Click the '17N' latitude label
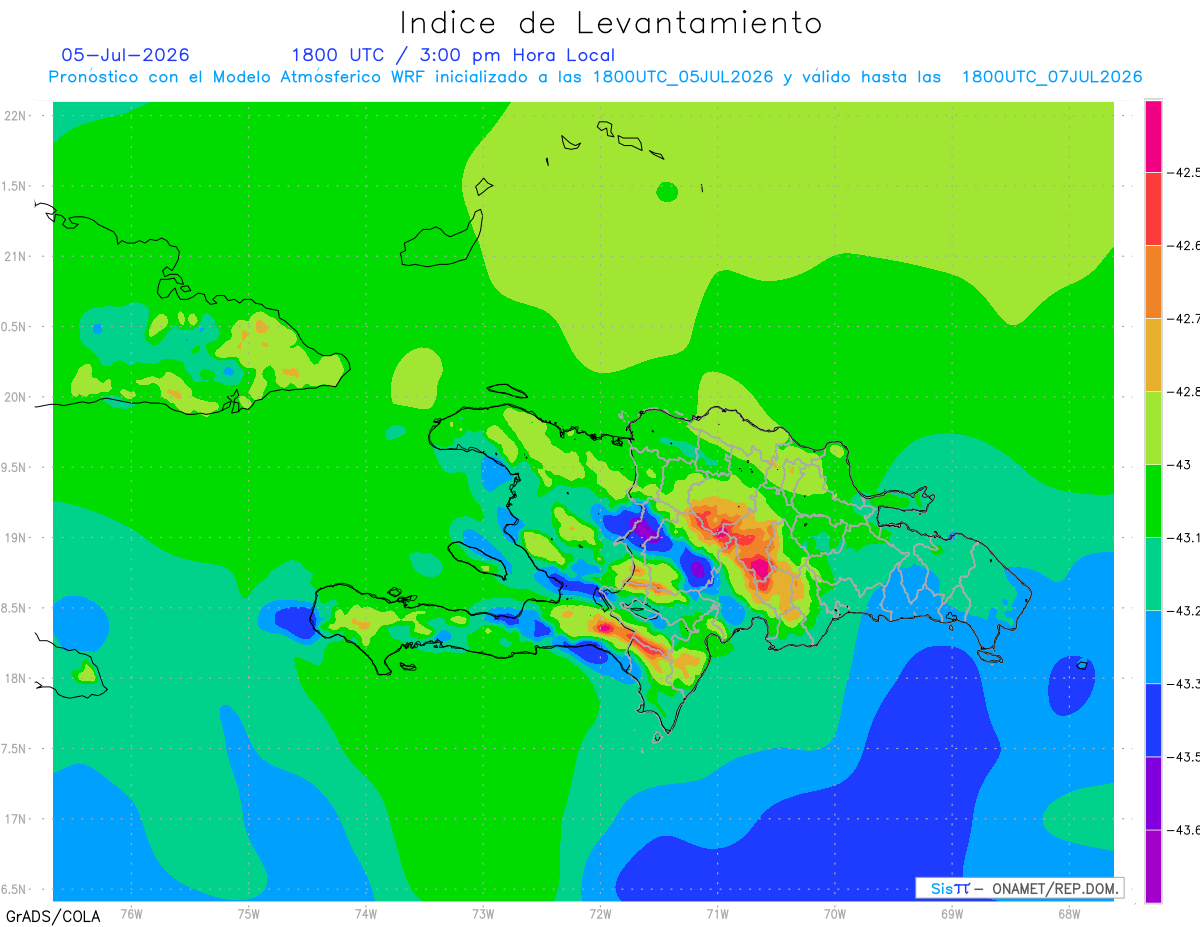This screenshot has width=1200, height=927. (15, 819)
